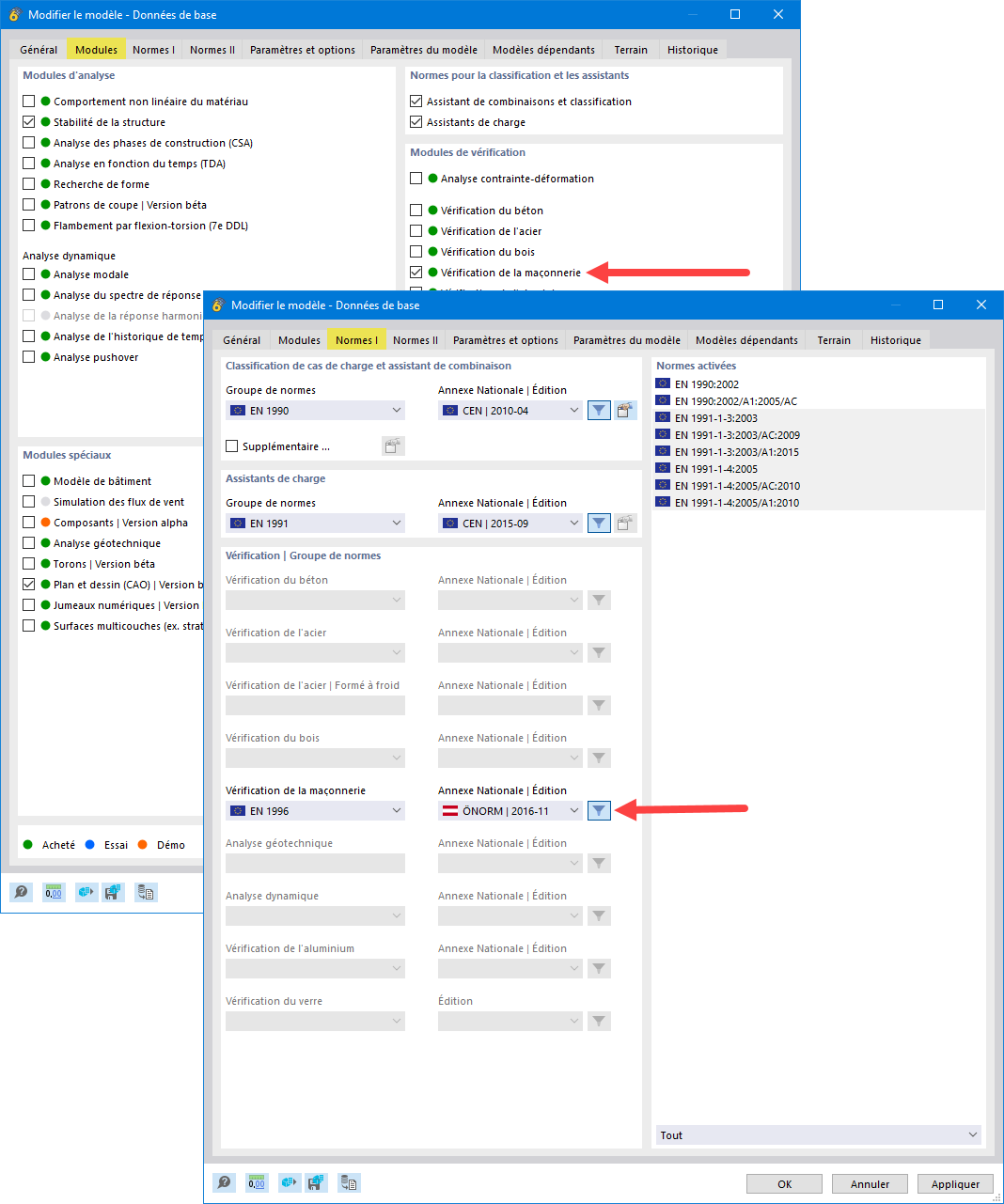Click the Annuler button
The width and height of the screenshot is (1004, 1204).
click(871, 1184)
